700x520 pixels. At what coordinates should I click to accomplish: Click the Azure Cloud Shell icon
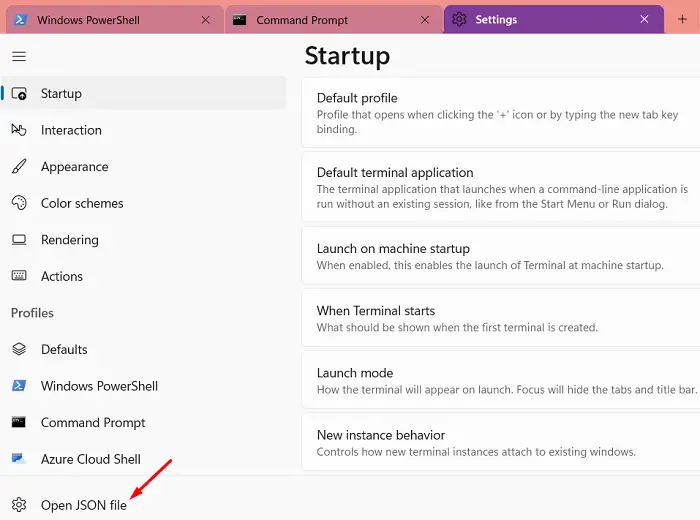[x=19, y=459]
